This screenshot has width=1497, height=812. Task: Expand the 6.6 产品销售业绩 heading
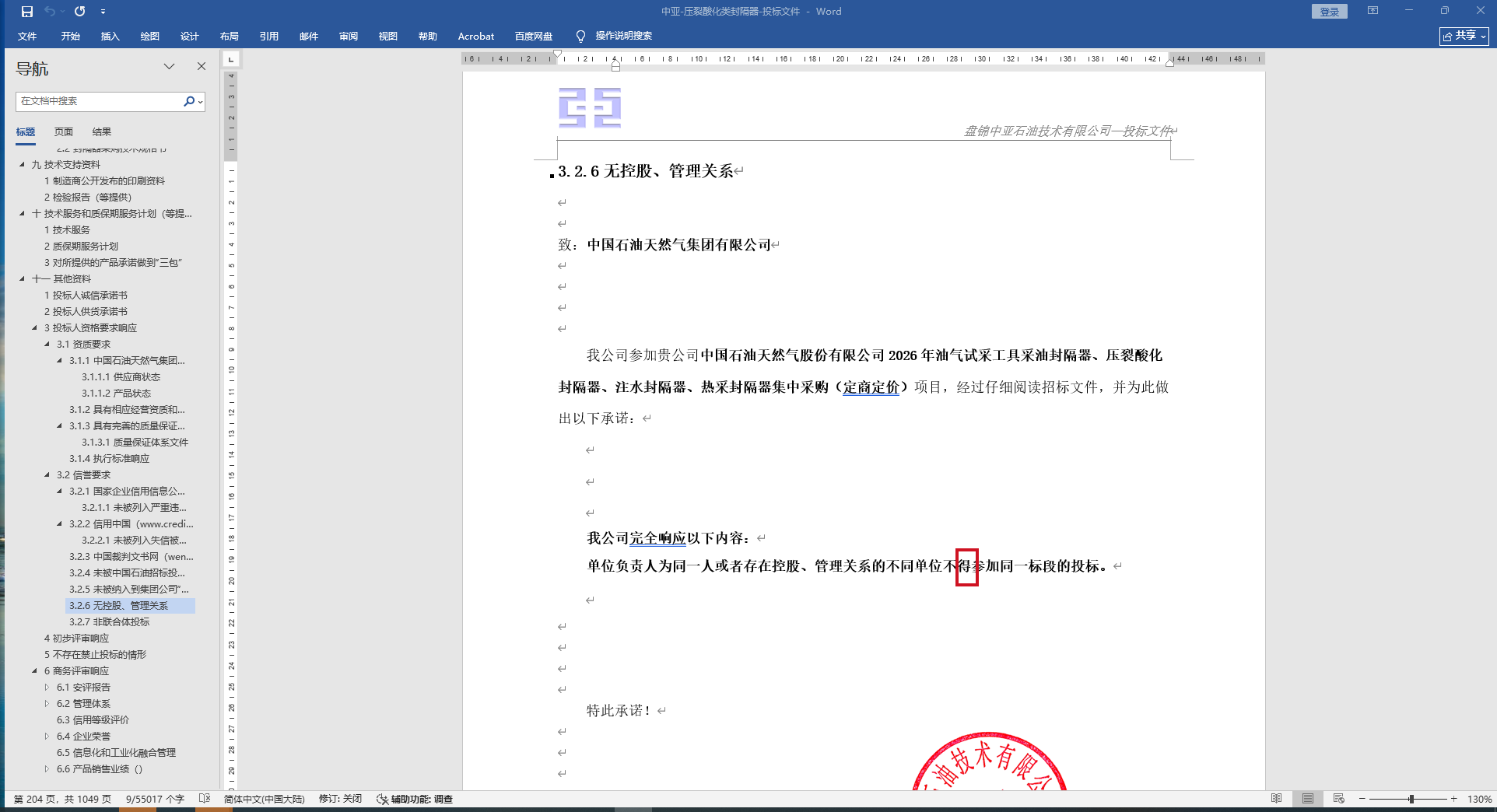pyautogui.click(x=47, y=769)
